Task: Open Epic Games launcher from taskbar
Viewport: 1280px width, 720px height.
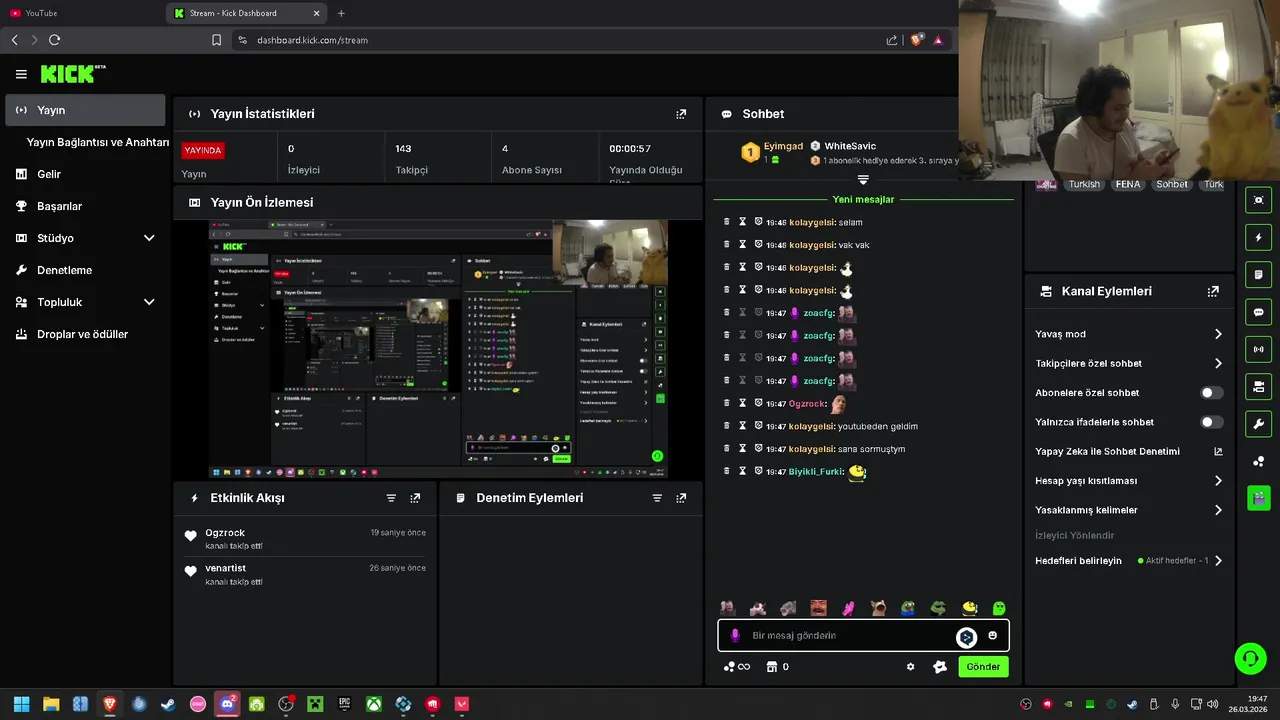Action: pos(345,704)
